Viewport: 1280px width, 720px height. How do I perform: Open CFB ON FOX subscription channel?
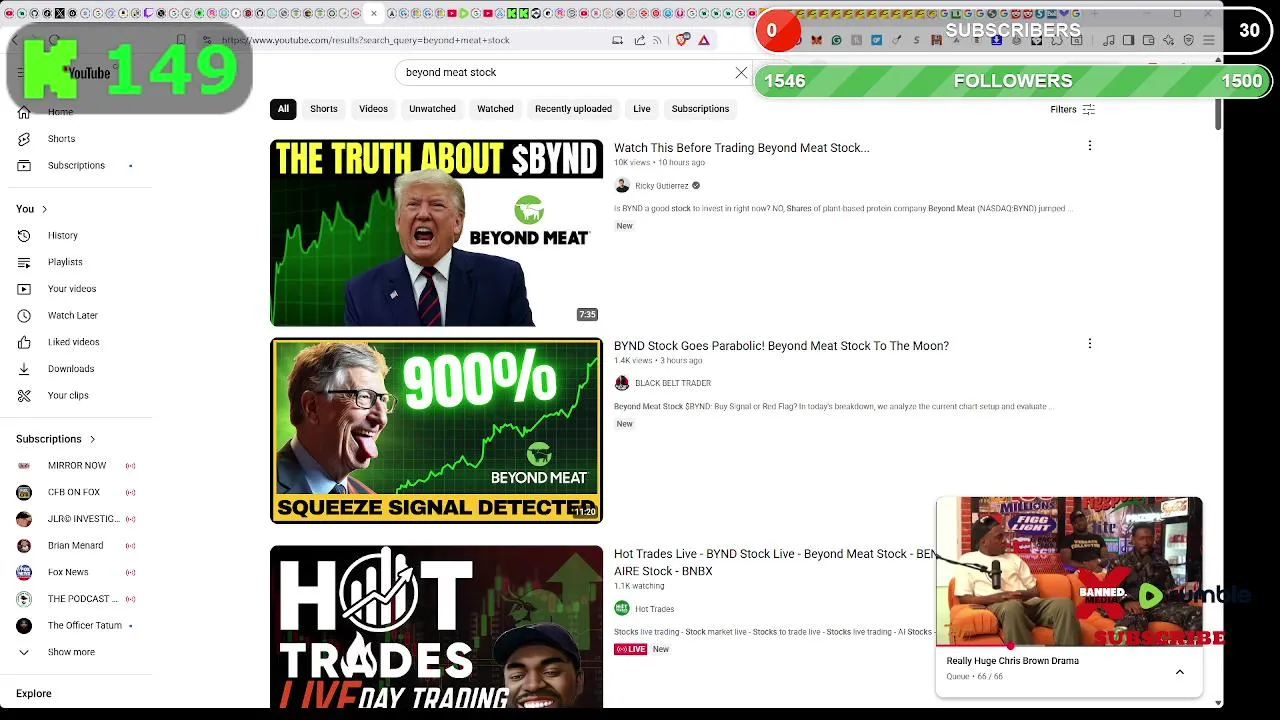[x=76, y=492]
